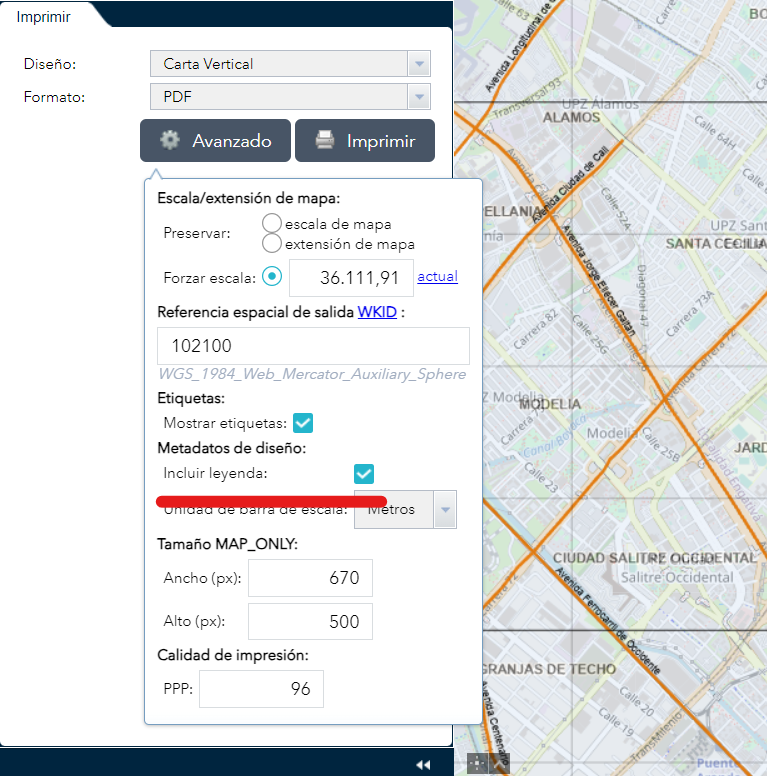
Task: Click the Escala/extensión de mapa heading
Action: (249, 198)
